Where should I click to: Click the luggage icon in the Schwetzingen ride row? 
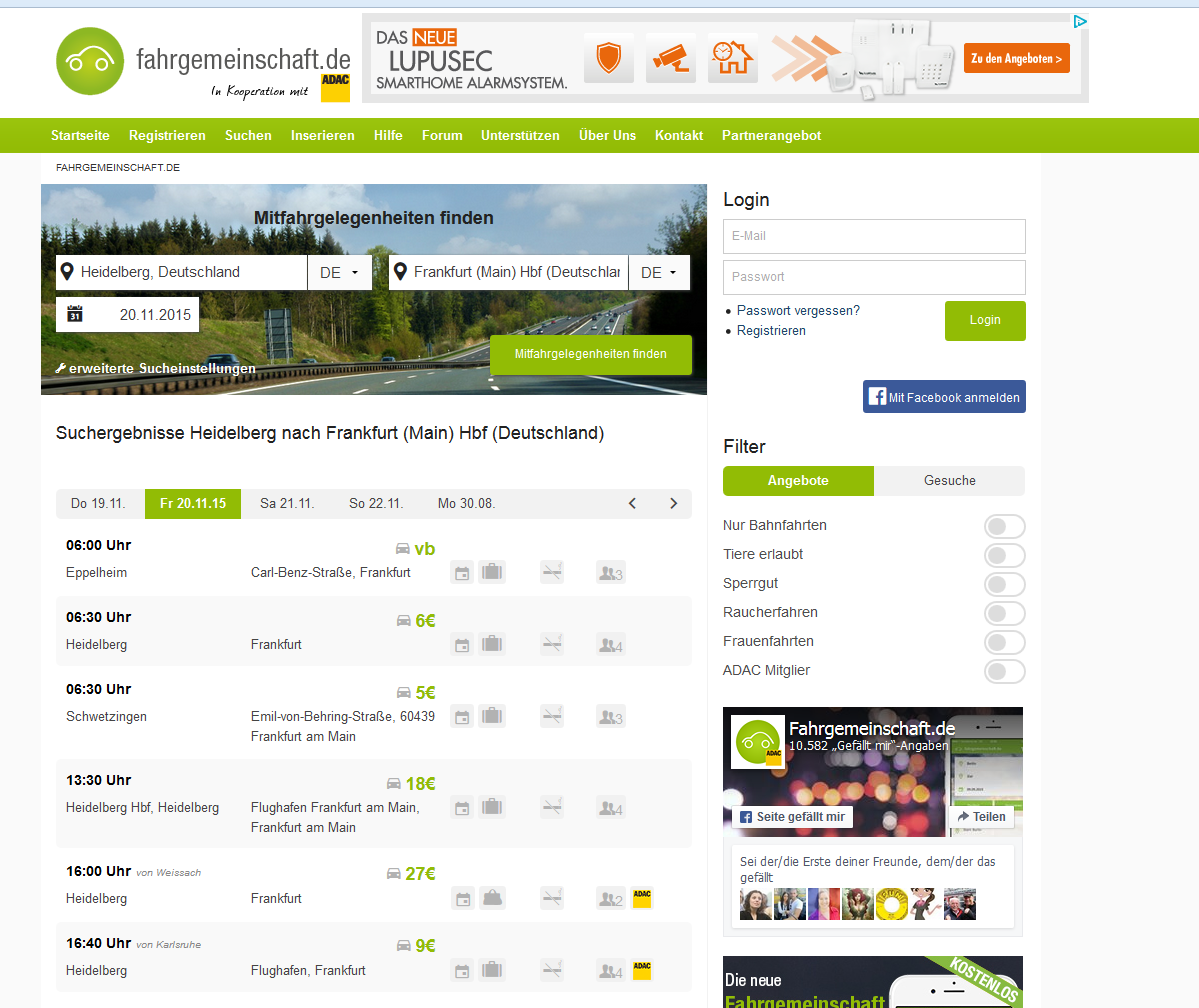click(492, 716)
